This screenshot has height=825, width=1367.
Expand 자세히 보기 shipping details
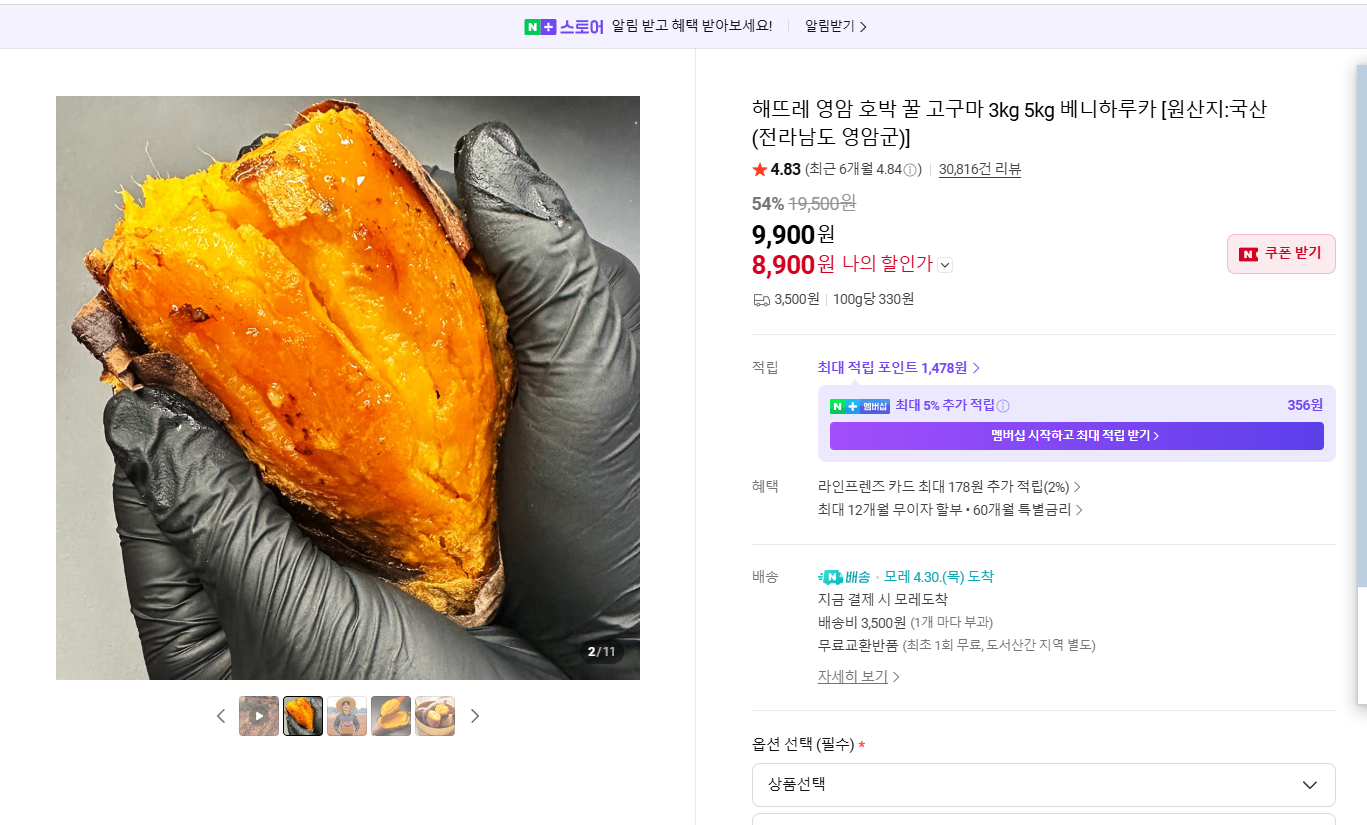(850, 676)
